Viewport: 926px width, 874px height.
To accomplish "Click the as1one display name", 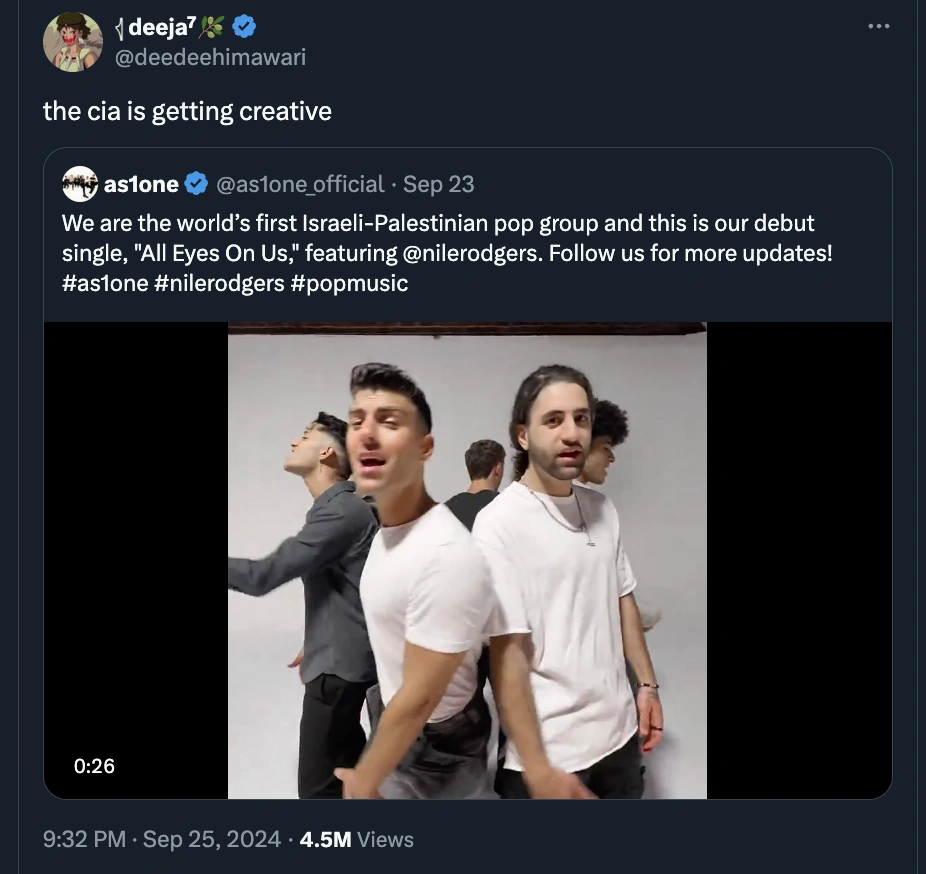I will point(141,184).
